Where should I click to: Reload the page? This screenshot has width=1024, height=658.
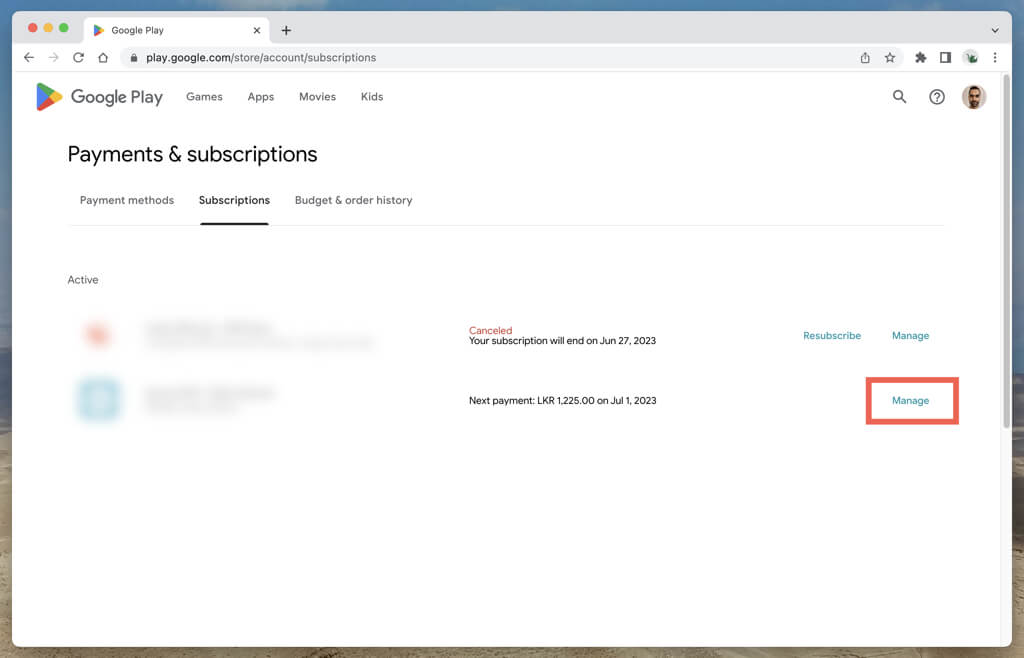(78, 58)
